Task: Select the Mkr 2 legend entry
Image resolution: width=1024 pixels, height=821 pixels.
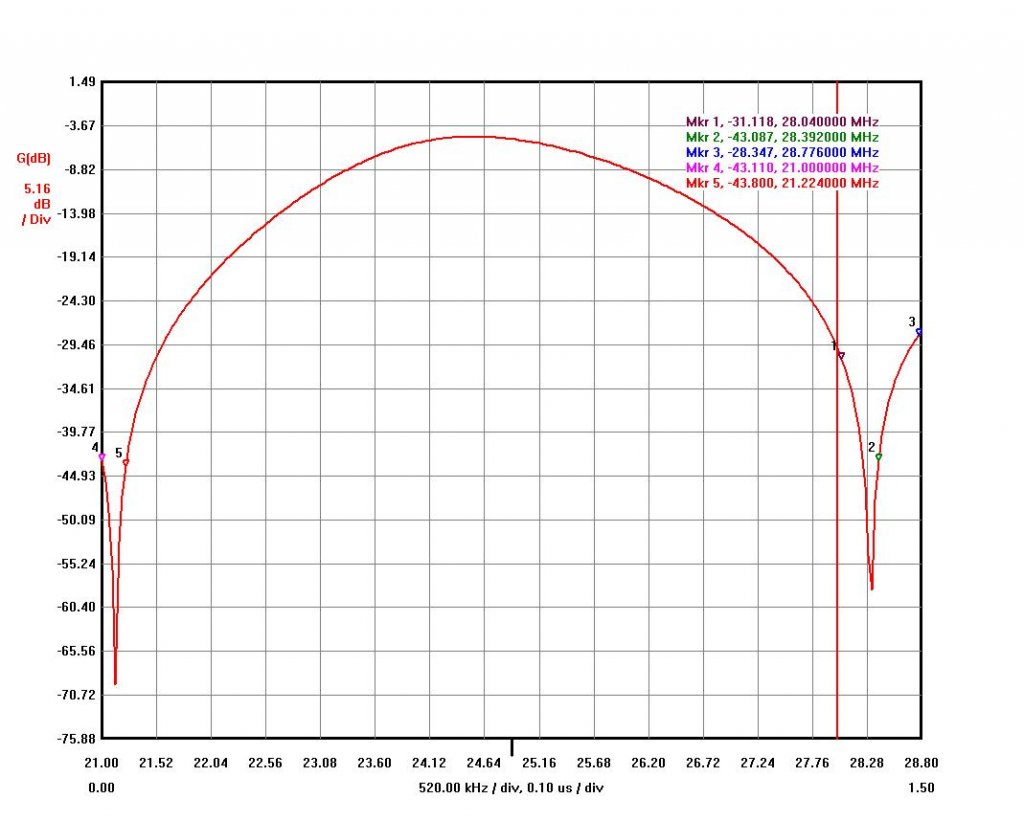Action: coord(782,137)
